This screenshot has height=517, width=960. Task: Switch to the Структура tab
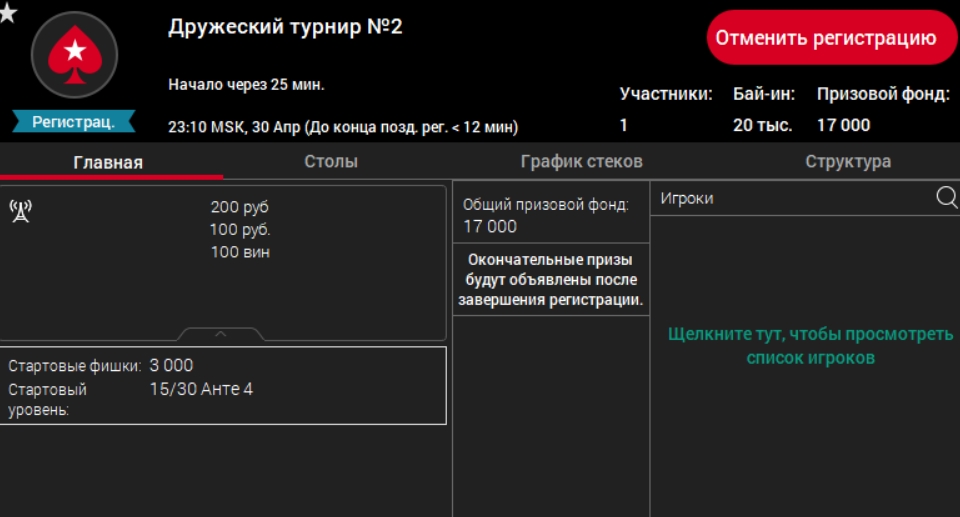point(848,162)
